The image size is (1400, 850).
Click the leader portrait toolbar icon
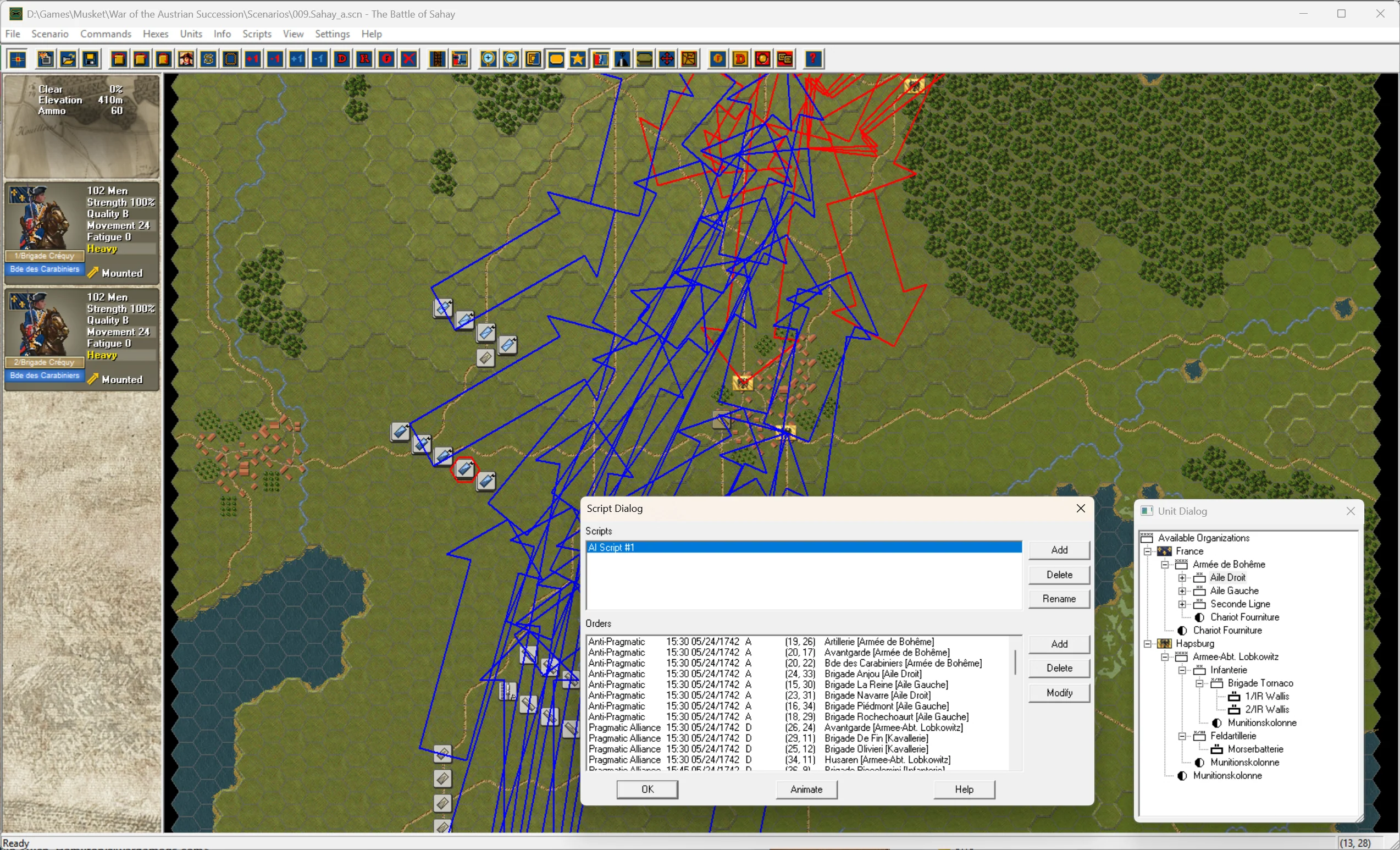(x=186, y=59)
